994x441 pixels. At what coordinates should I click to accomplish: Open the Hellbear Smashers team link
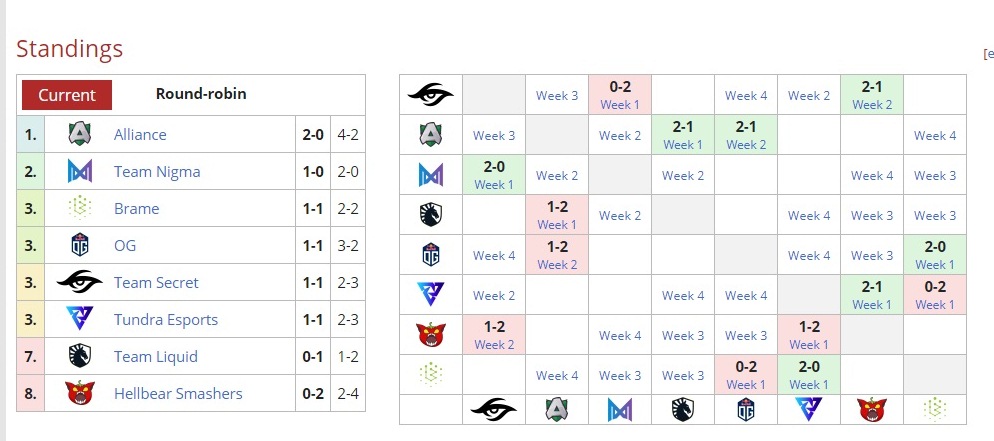(178, 393)
